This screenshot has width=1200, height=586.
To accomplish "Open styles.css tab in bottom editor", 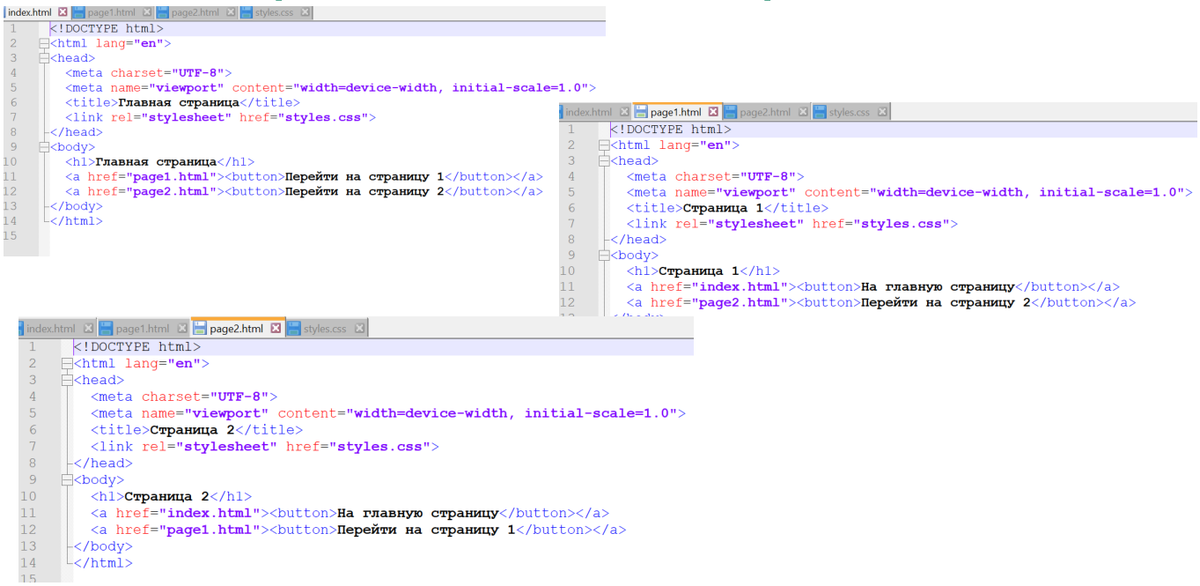I will 328,328.
